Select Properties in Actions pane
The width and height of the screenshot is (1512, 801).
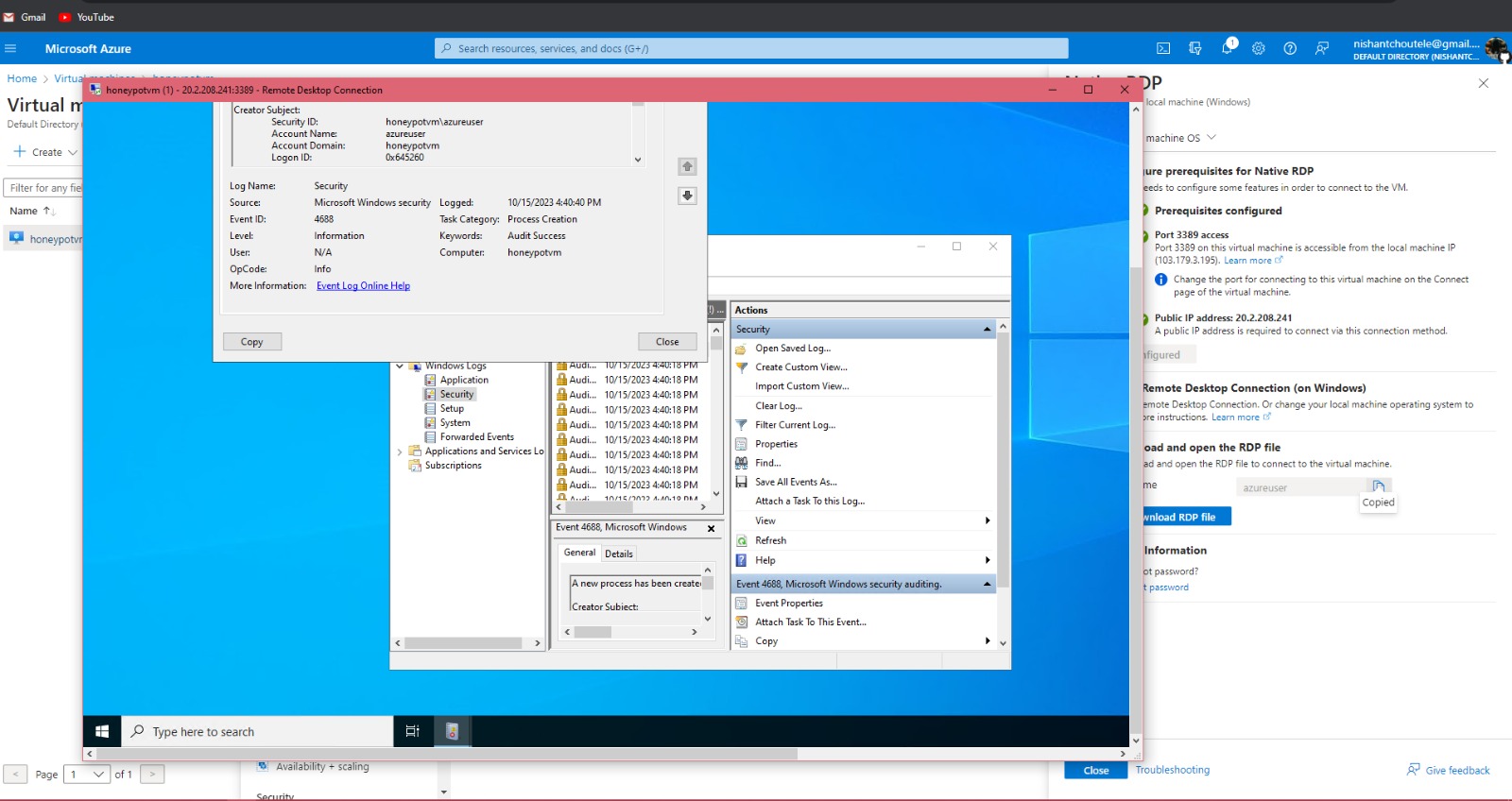pyautogui.click(x=777, y=444)
